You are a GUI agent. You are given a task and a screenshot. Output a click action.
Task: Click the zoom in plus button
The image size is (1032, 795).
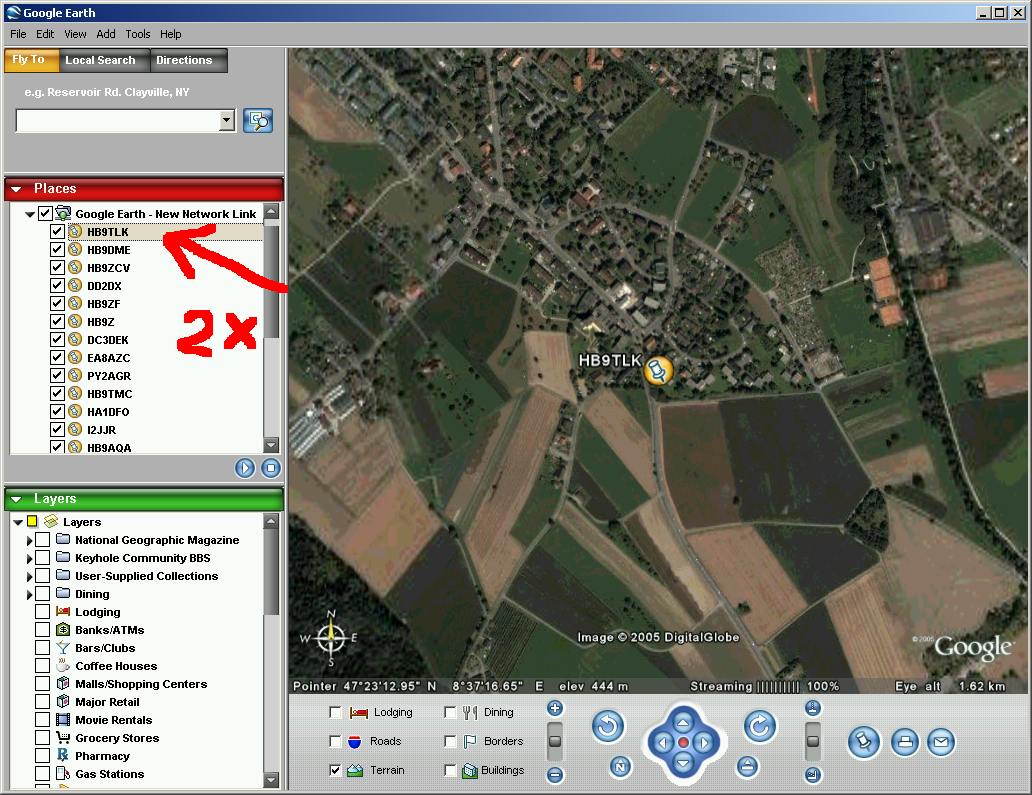click(x=555, y=709)
